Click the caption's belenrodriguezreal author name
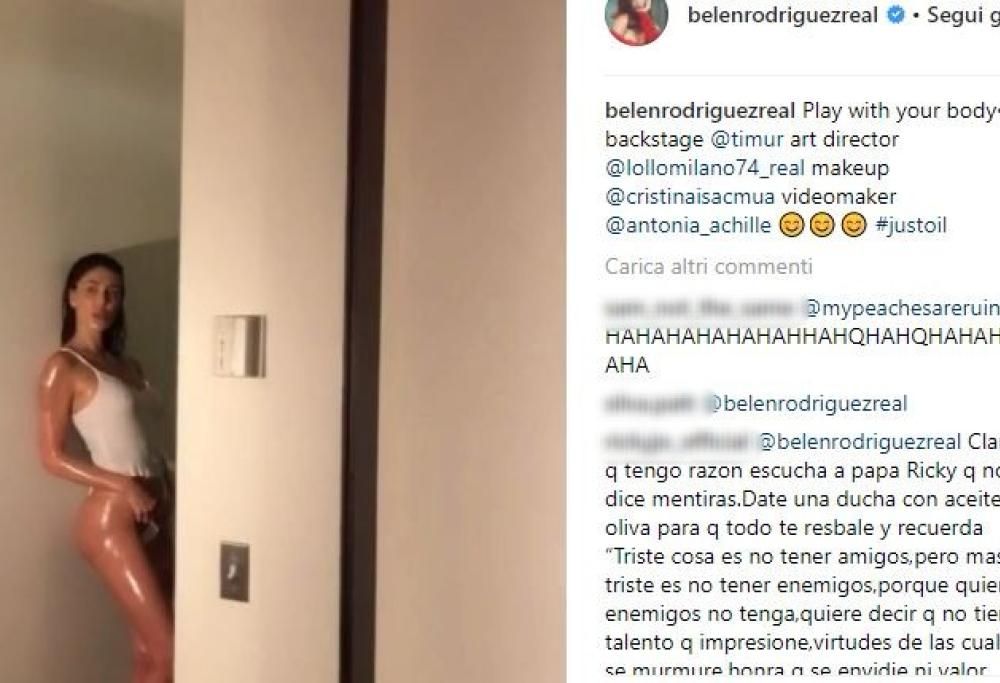1000x683 pixels. pyautogui.click(x=700, y=110)
